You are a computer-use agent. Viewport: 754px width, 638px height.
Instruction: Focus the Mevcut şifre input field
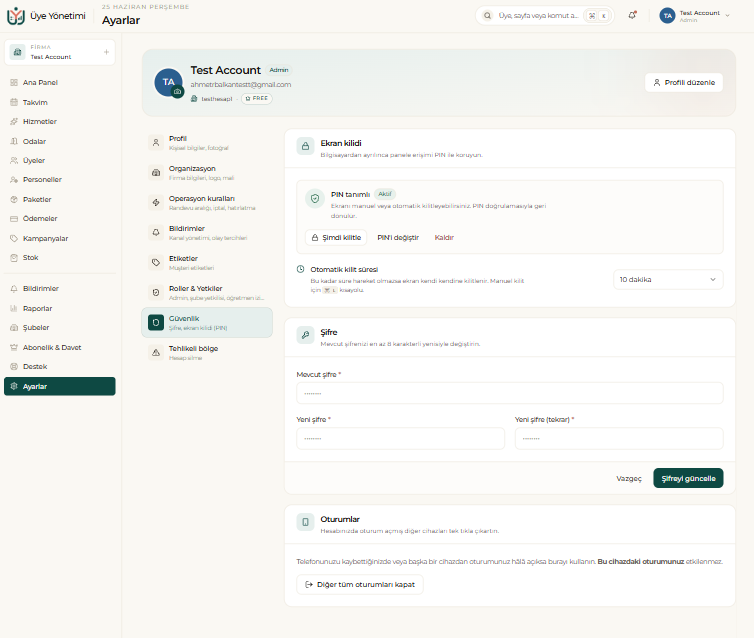click(x=510, y=393)
